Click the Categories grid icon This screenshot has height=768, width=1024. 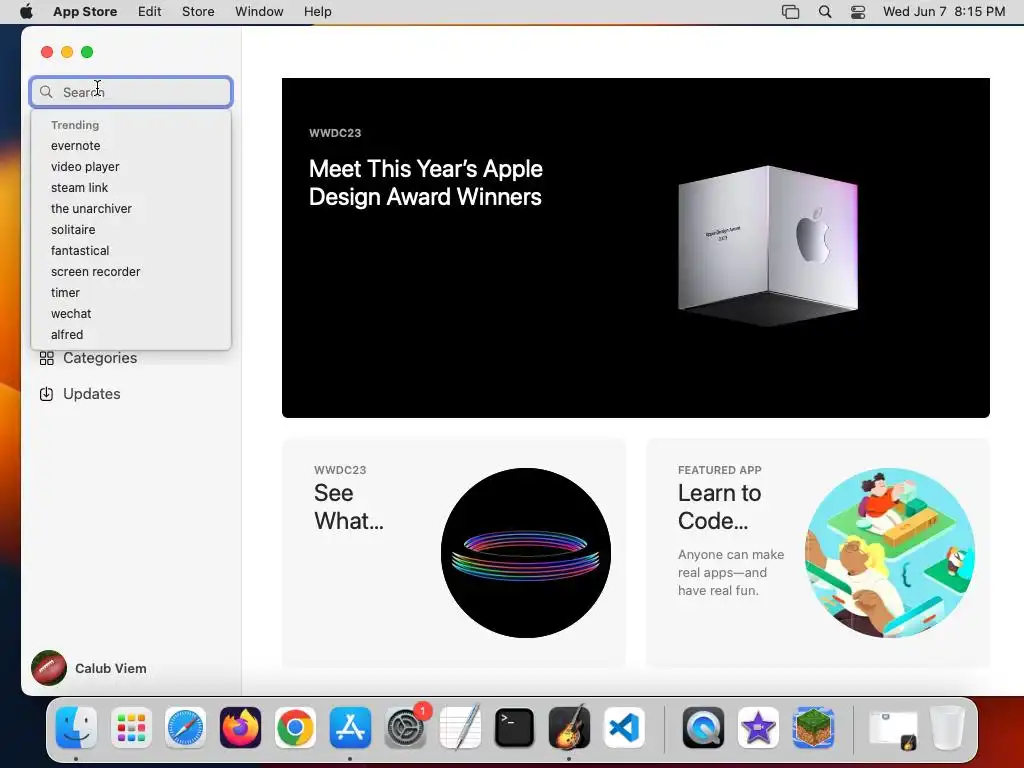click(x=46, y=359)
